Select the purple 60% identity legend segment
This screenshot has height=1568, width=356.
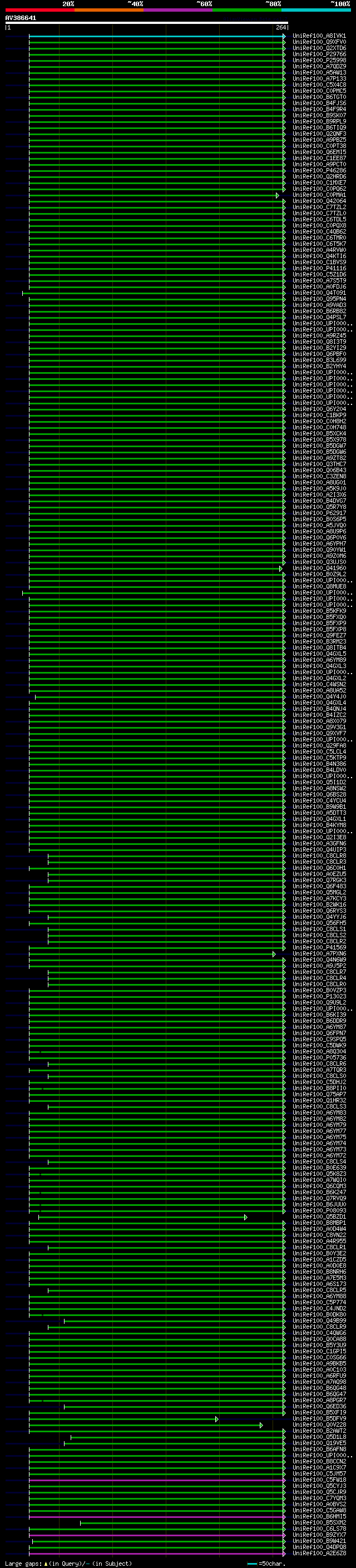click(179, 10)
